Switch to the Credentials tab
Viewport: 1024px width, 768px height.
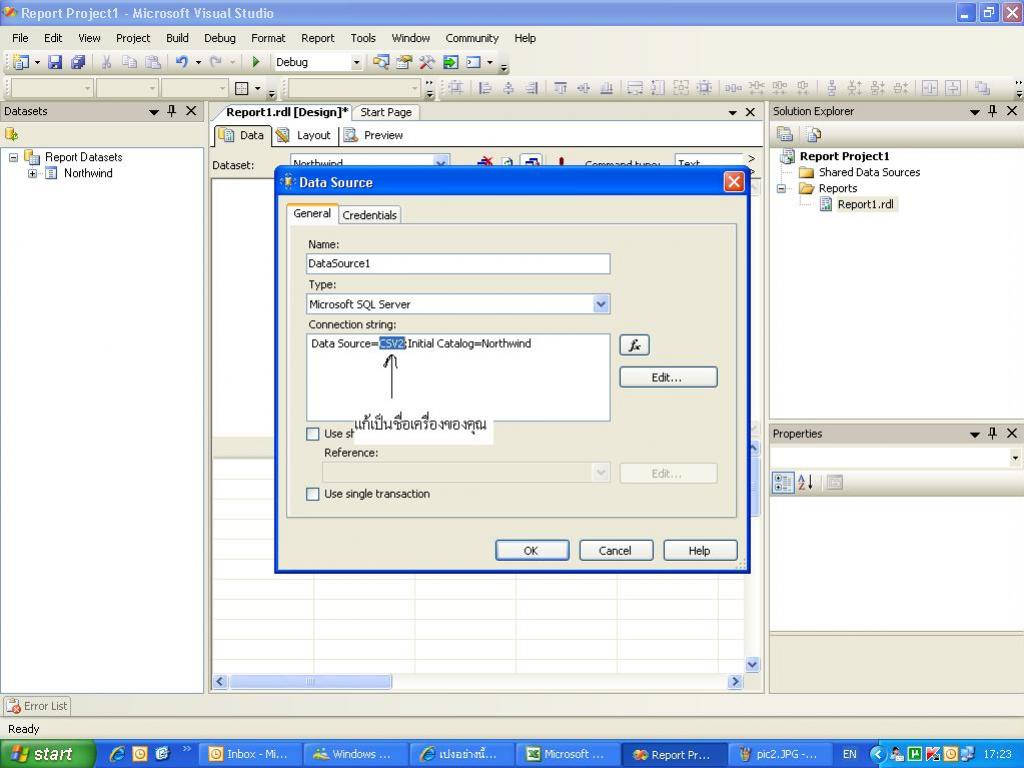point(369,215)
